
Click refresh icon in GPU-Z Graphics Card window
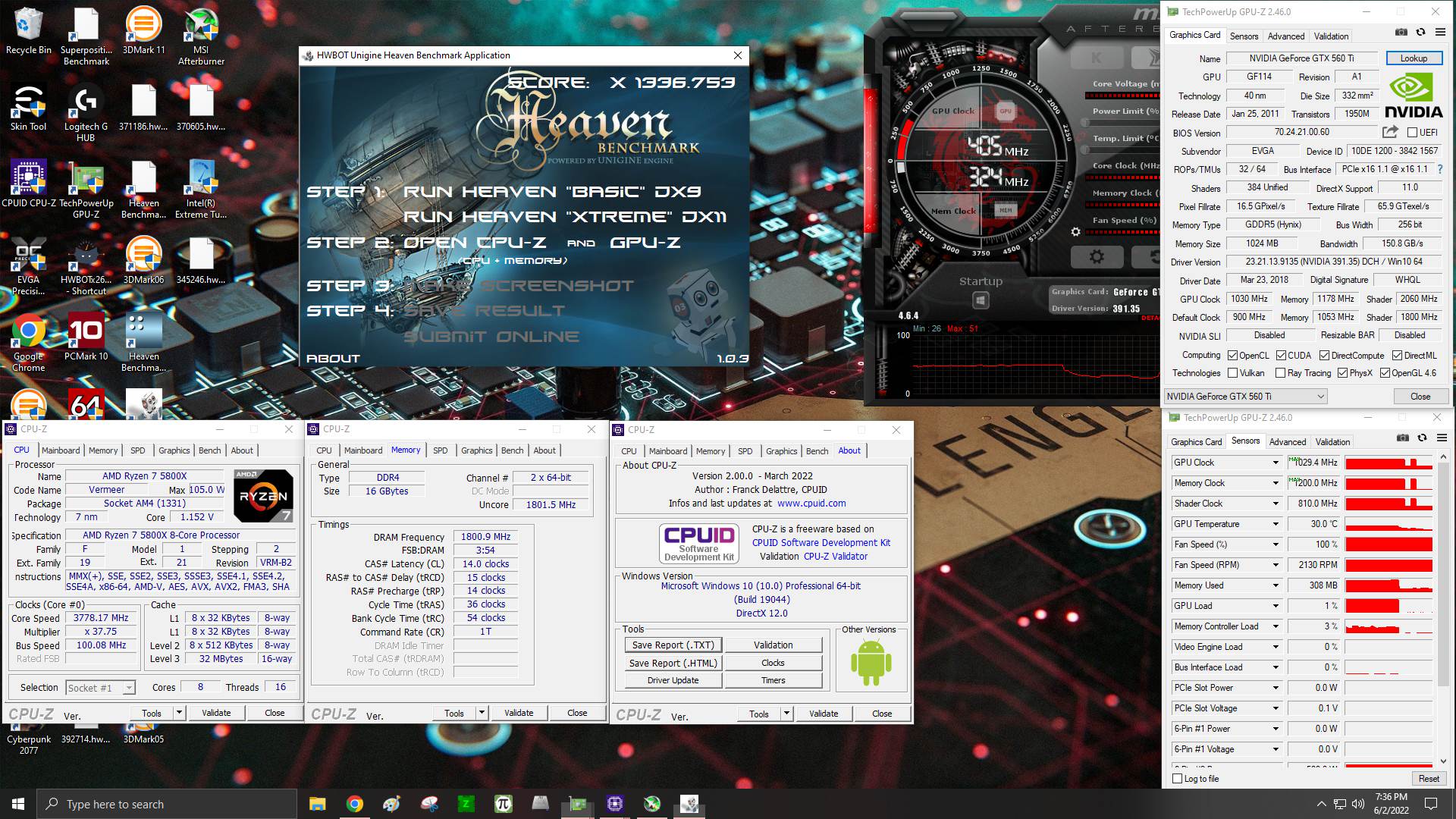[1420, 33]
